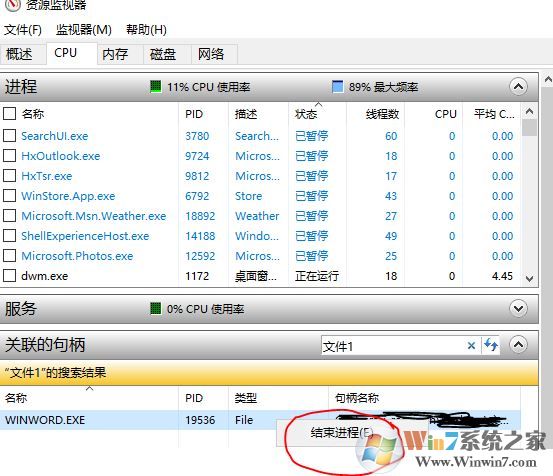Viewport: 553px width, 476px height.
Task: Tick the dwm.exe process checkbox
Action: (x=10, y=275)
